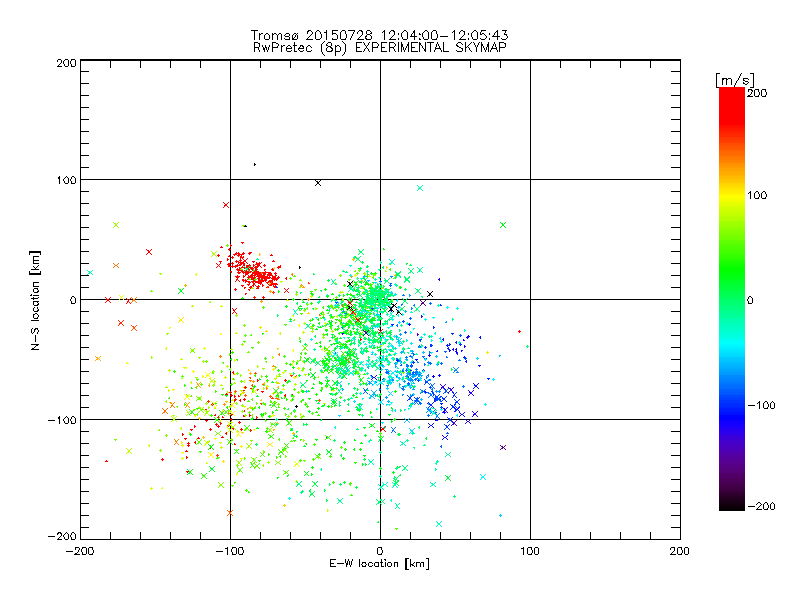Click the y-axis tick label '200' at top
This screenshot has width=800, height=600.
pos(66,63)
